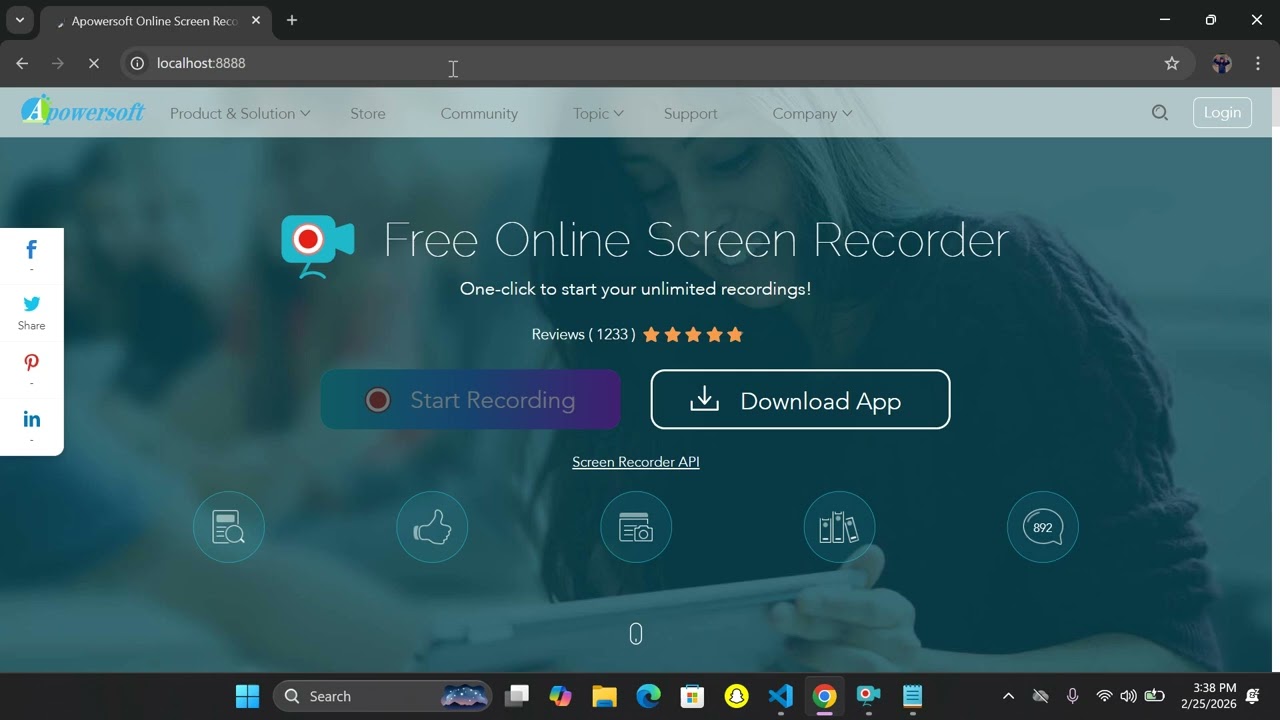Share the page on LinkedIn
Image resolution: width=1280 pixels, height=720 pixels.
[x=32, y=420]
